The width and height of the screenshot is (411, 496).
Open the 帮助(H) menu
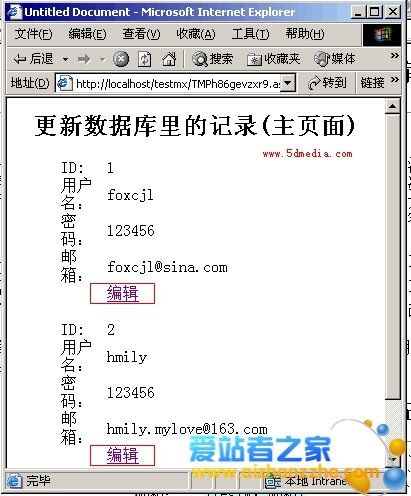[305, 34]
